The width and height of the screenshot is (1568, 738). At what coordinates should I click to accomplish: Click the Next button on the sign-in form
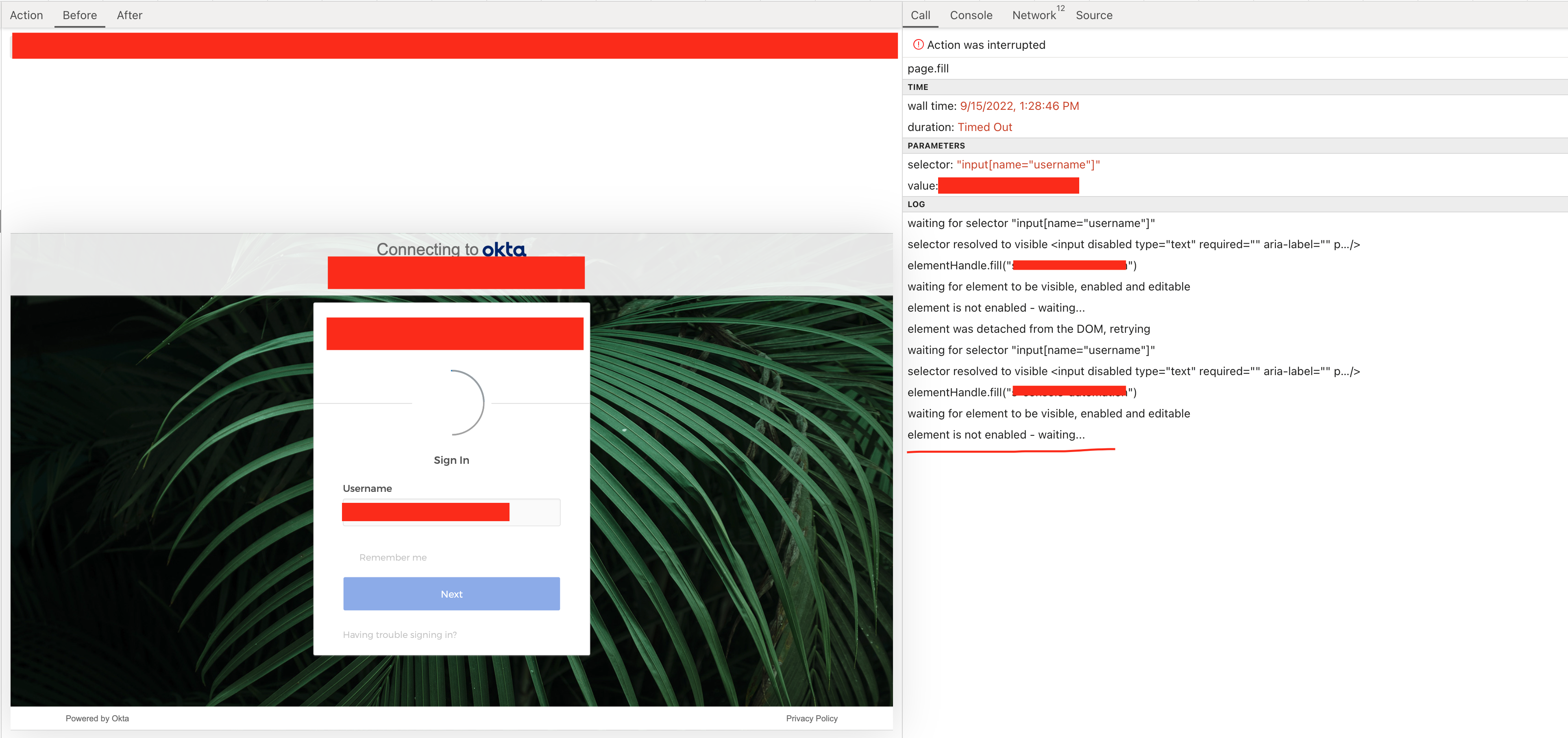point(451,594)
